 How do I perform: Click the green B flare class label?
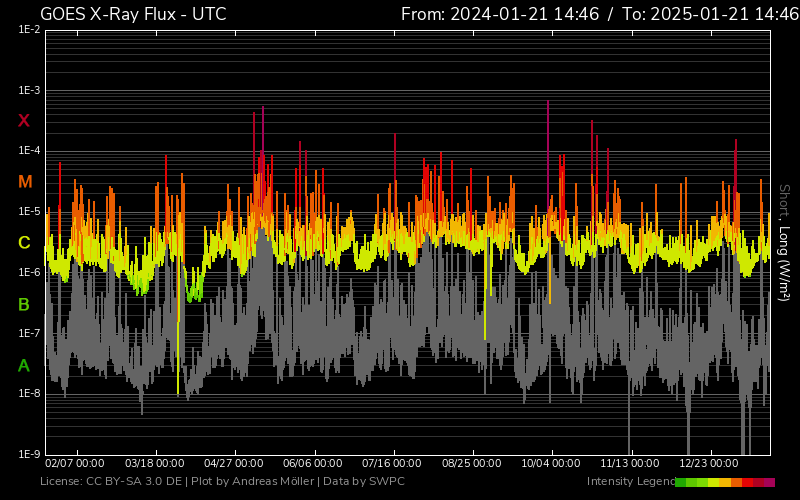(24, 304)
